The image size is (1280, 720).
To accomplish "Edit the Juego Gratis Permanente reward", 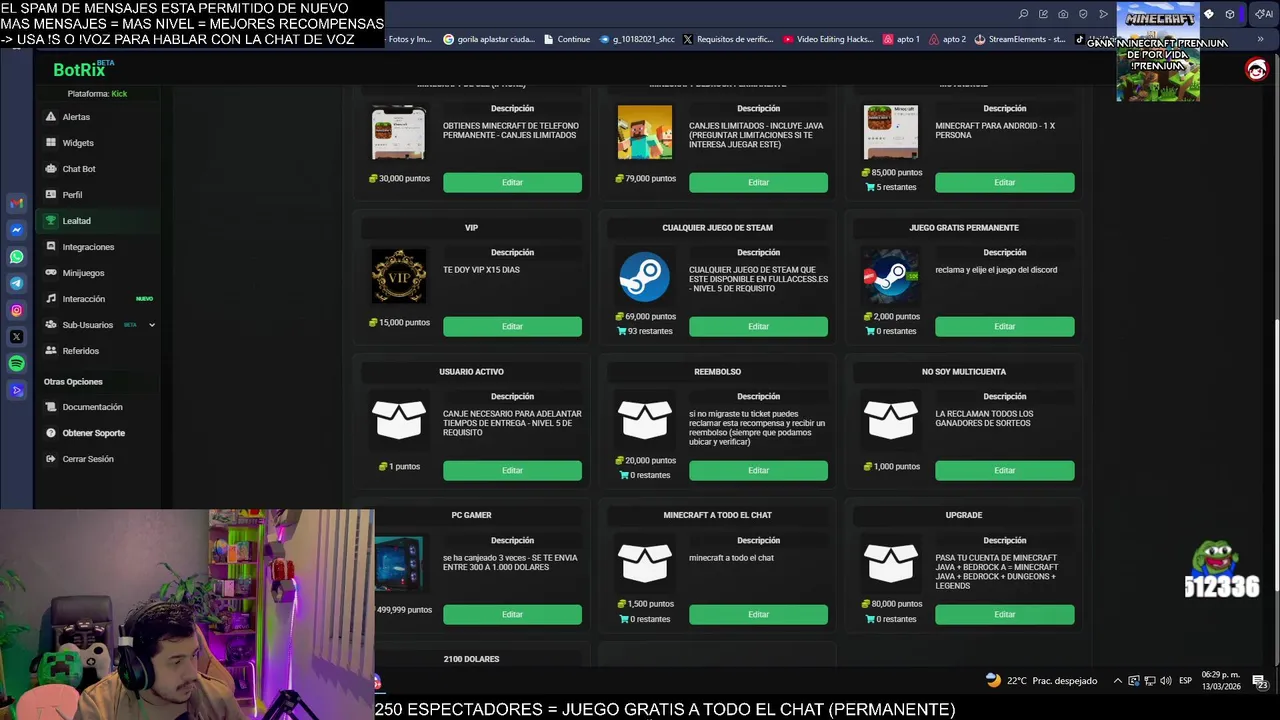I will (1005, 326).
